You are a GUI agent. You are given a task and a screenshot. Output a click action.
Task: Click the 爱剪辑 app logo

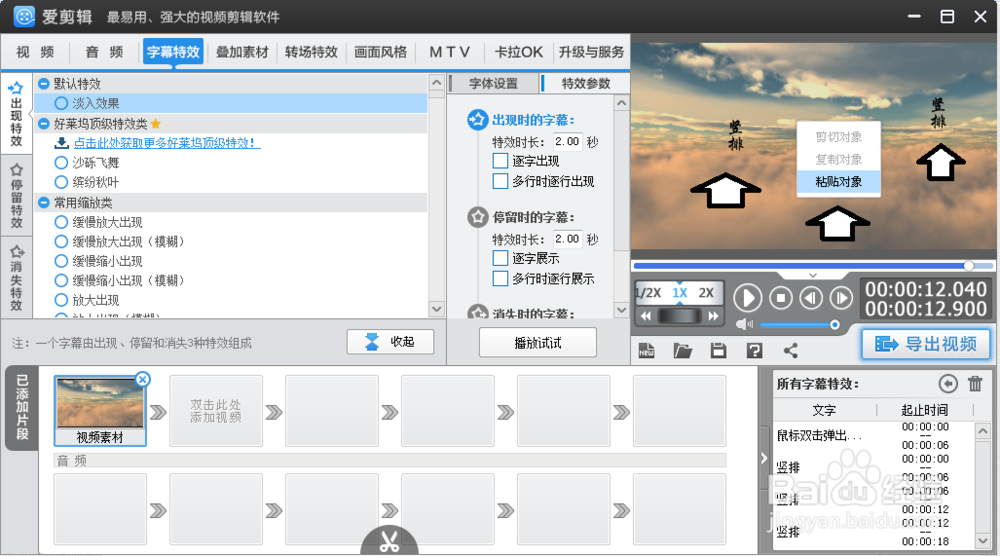(24, 17)
